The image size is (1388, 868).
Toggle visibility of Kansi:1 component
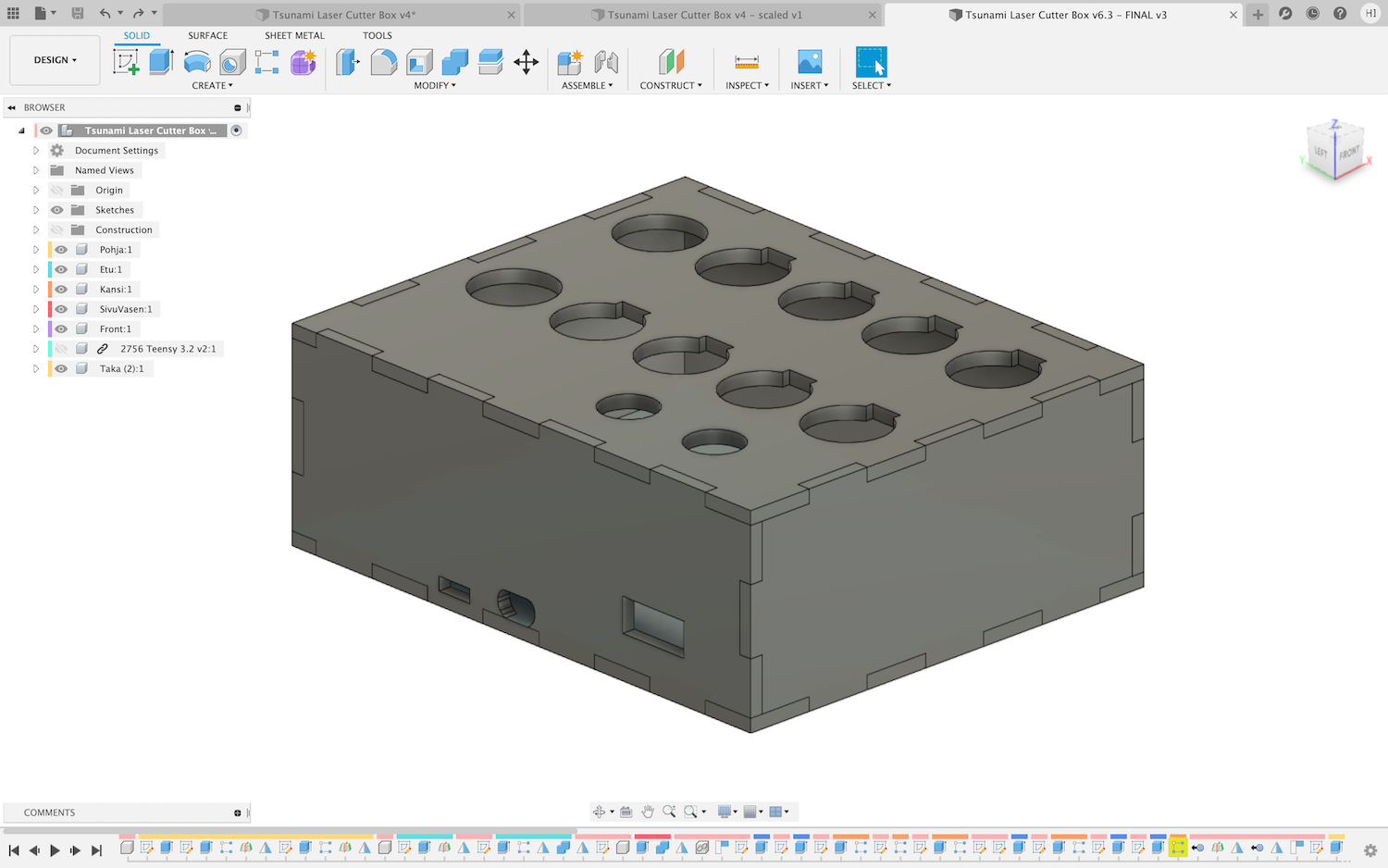click(x=61, y=290)
